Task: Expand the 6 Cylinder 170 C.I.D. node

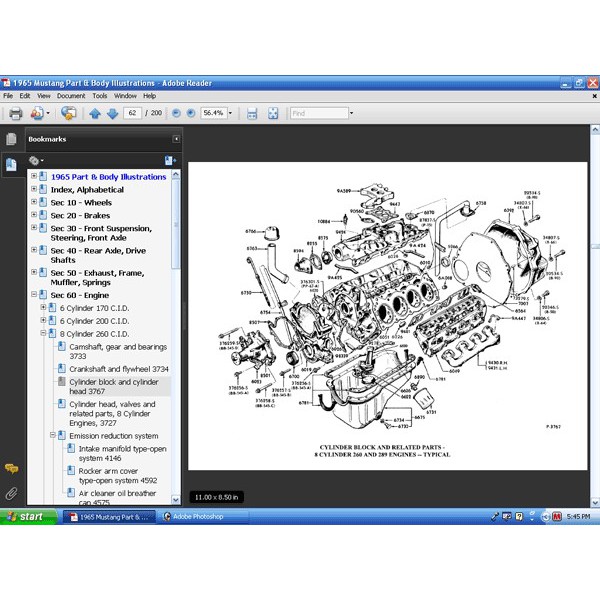Action: (x=43, y=307)
